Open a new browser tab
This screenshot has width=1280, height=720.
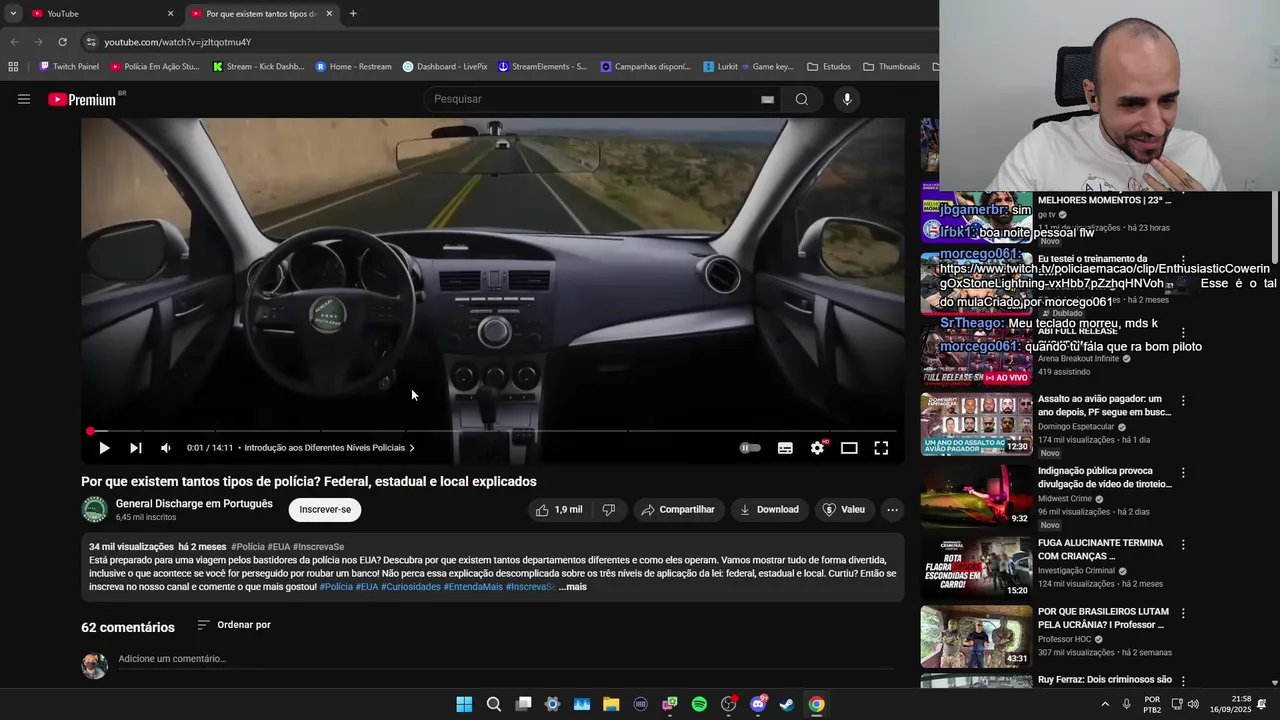pyautogui.click(x=353, y=13)
